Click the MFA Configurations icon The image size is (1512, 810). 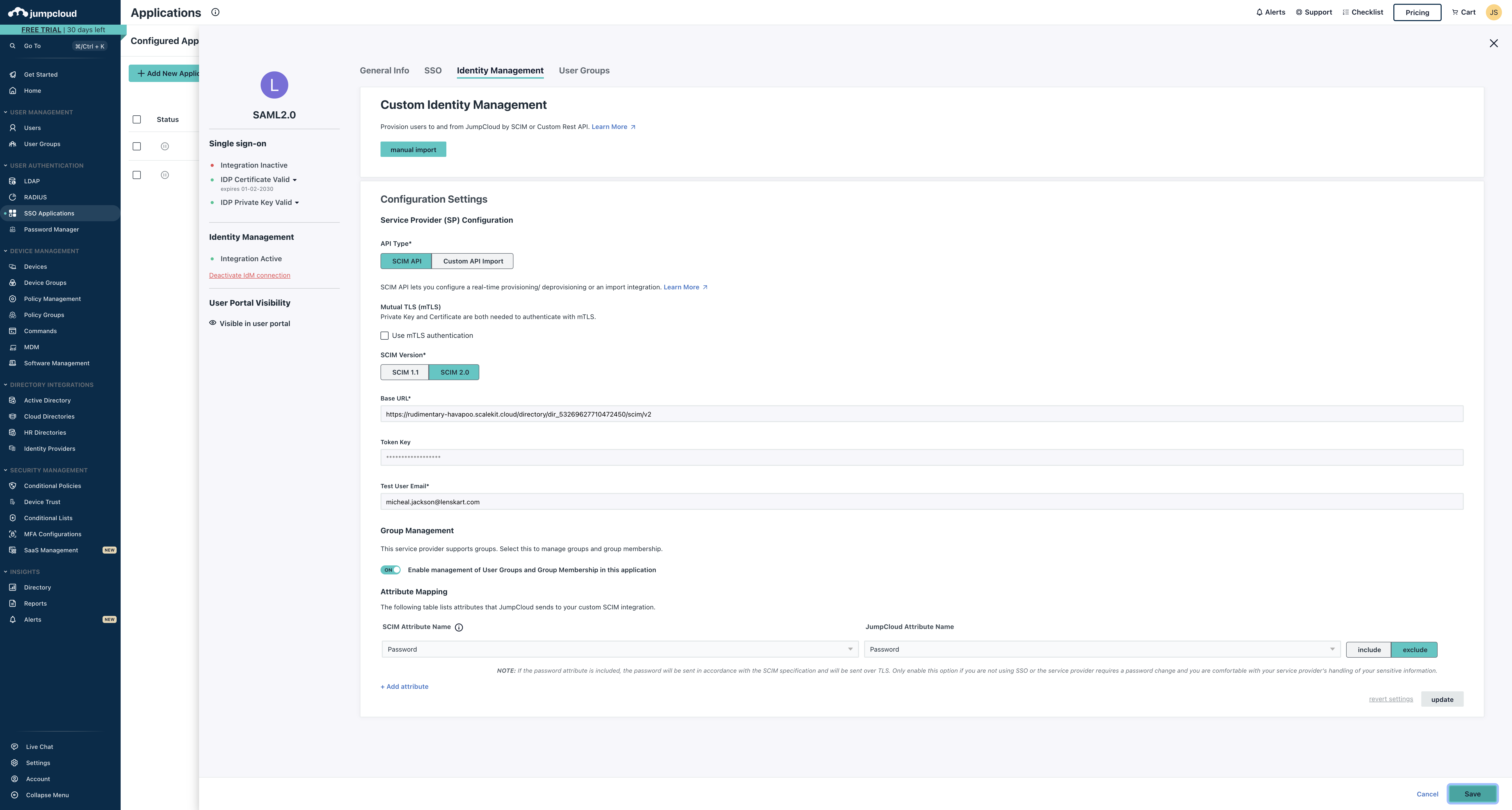point(12,534)
